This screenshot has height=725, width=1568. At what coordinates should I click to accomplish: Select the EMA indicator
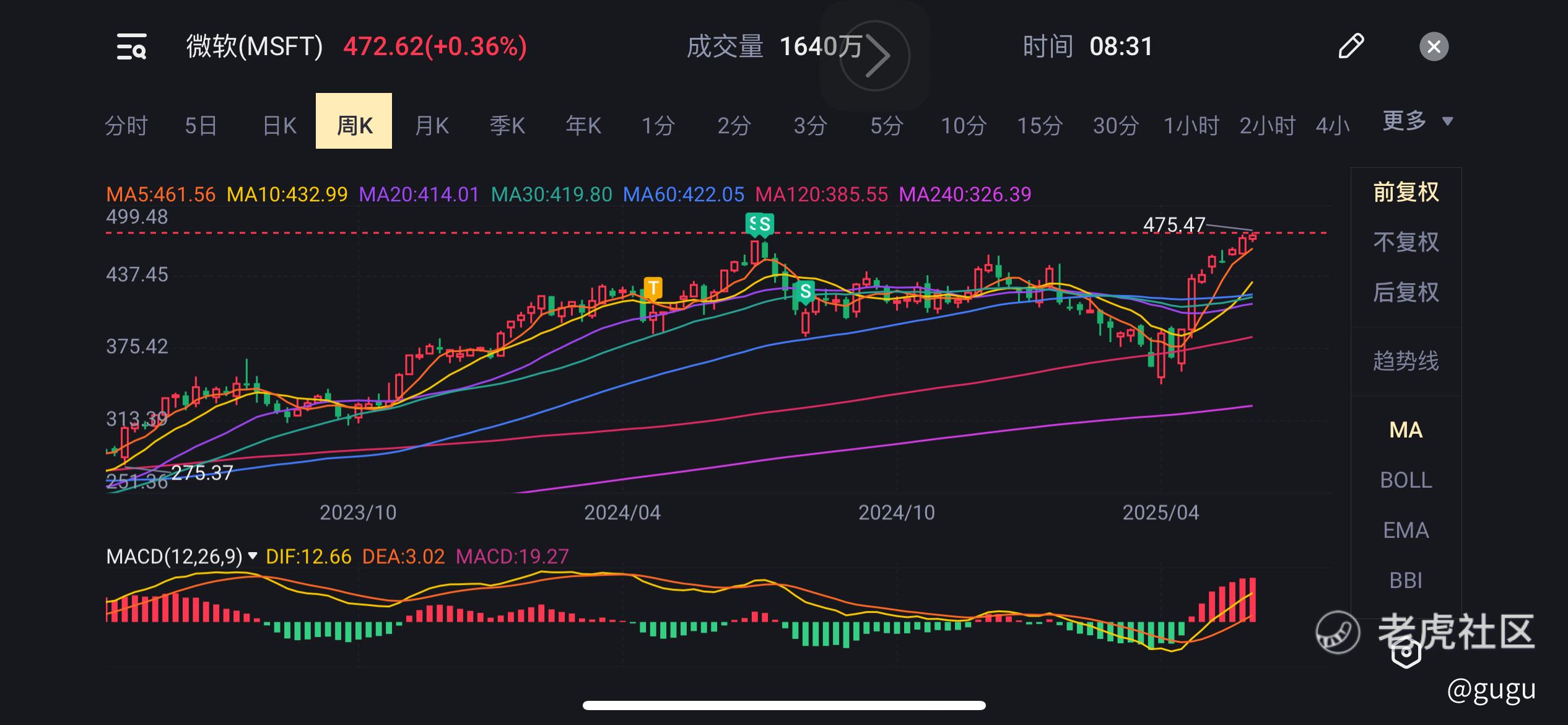[x=1406, y=530]
